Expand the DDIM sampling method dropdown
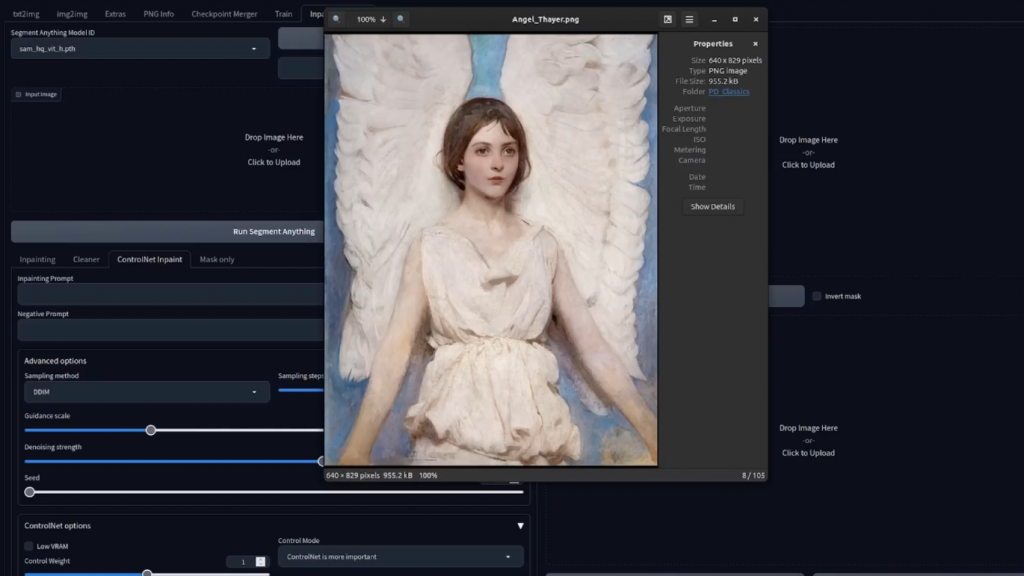The image size is (1024, 576). [x=146, y=392]
